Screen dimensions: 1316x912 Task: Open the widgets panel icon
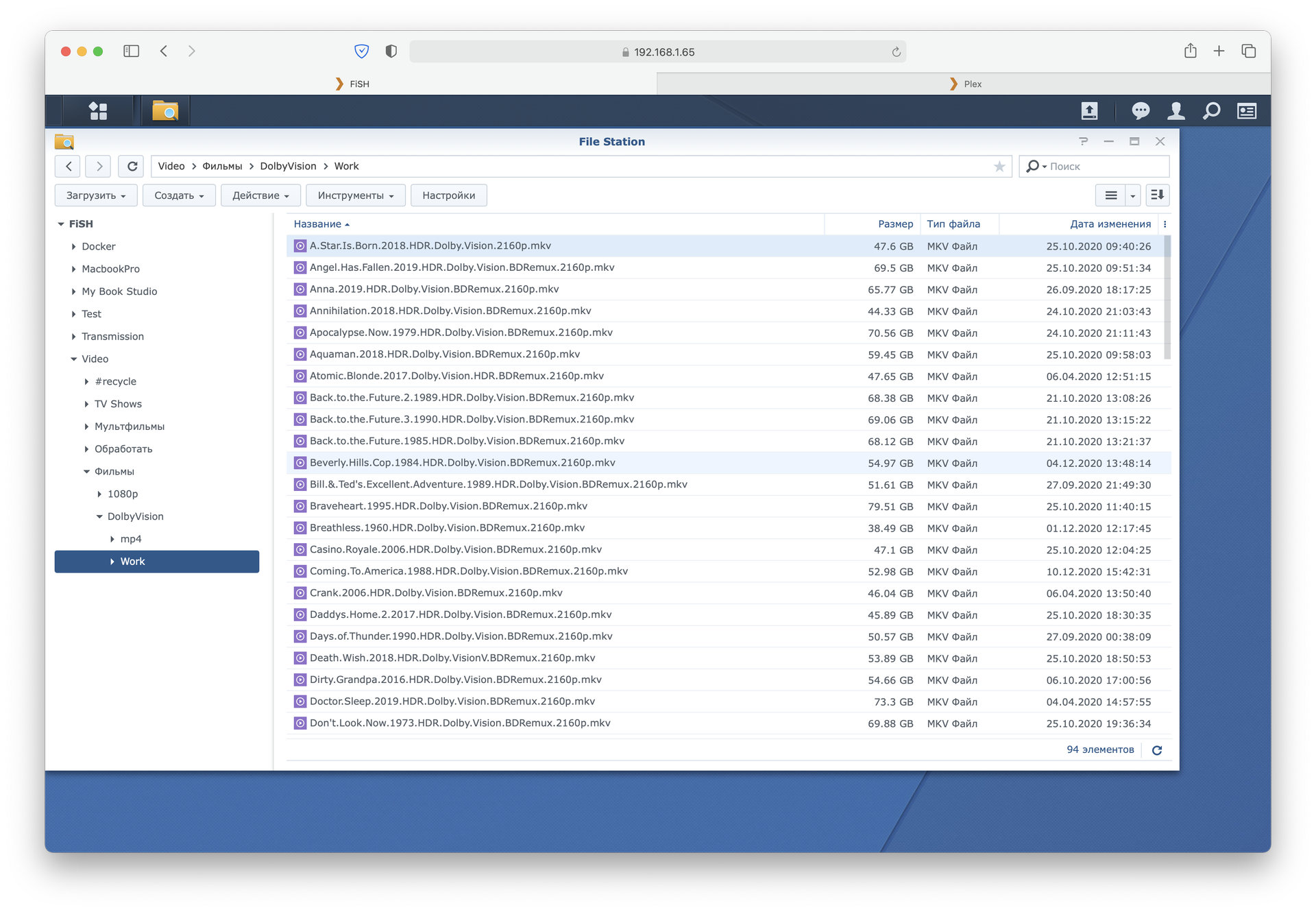coord(1247,110)
